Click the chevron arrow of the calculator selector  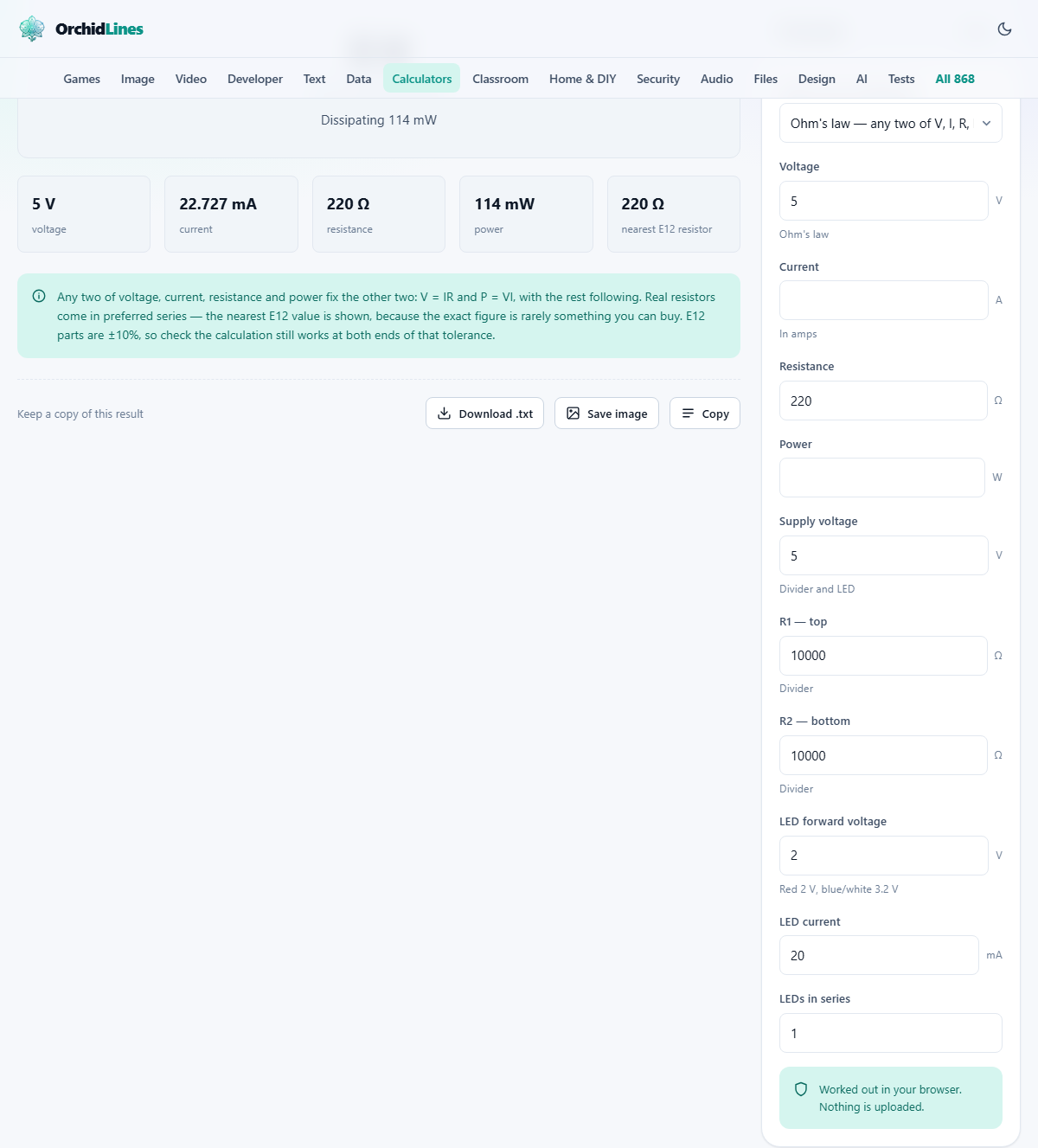tap(986, 124)
